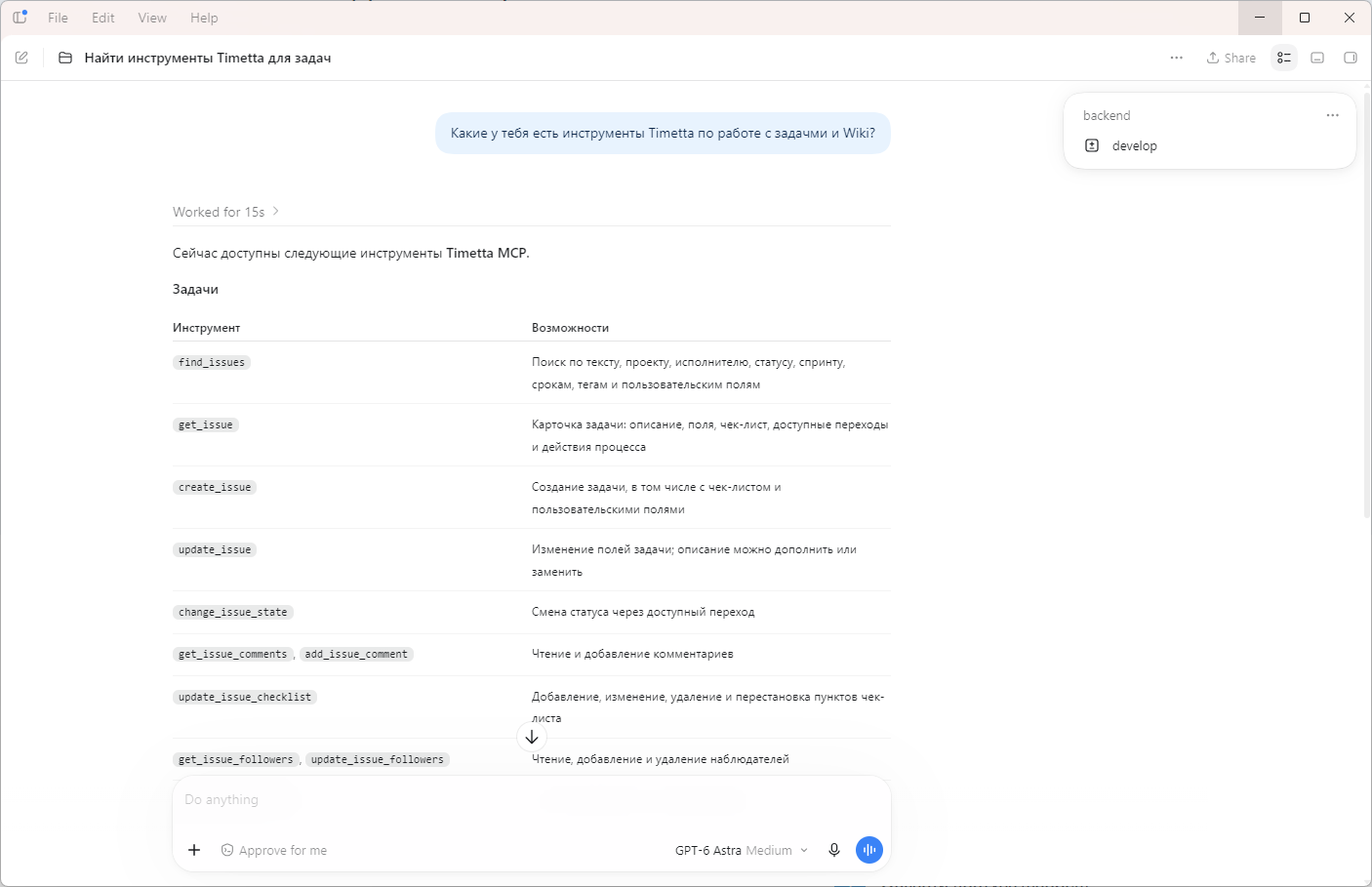The height and width of the screenshot is (887, 1372).
Task: Click the folder icon beside the chat title
Action: [x=65, y=58]
